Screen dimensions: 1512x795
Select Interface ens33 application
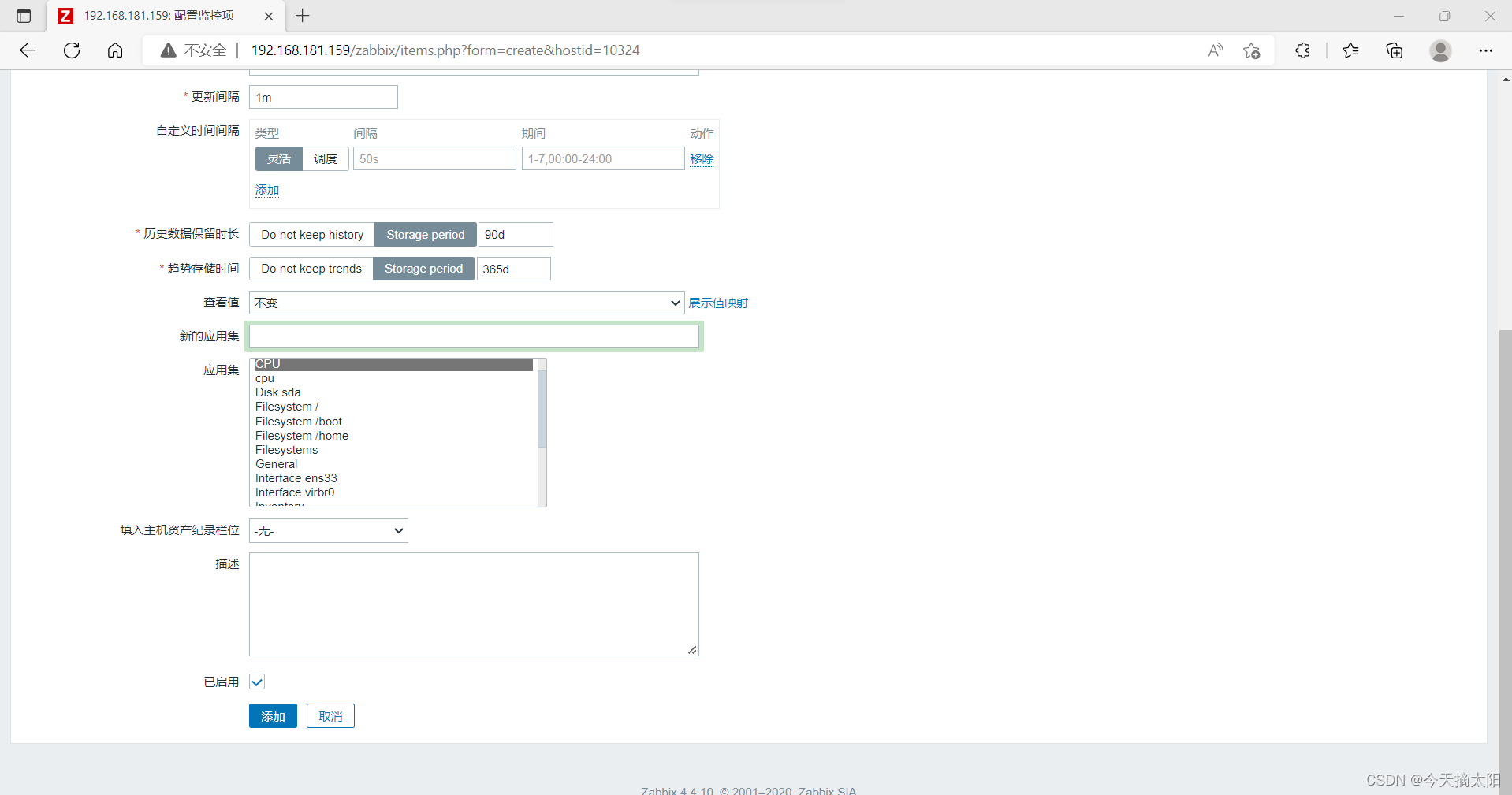click(393, 478)
